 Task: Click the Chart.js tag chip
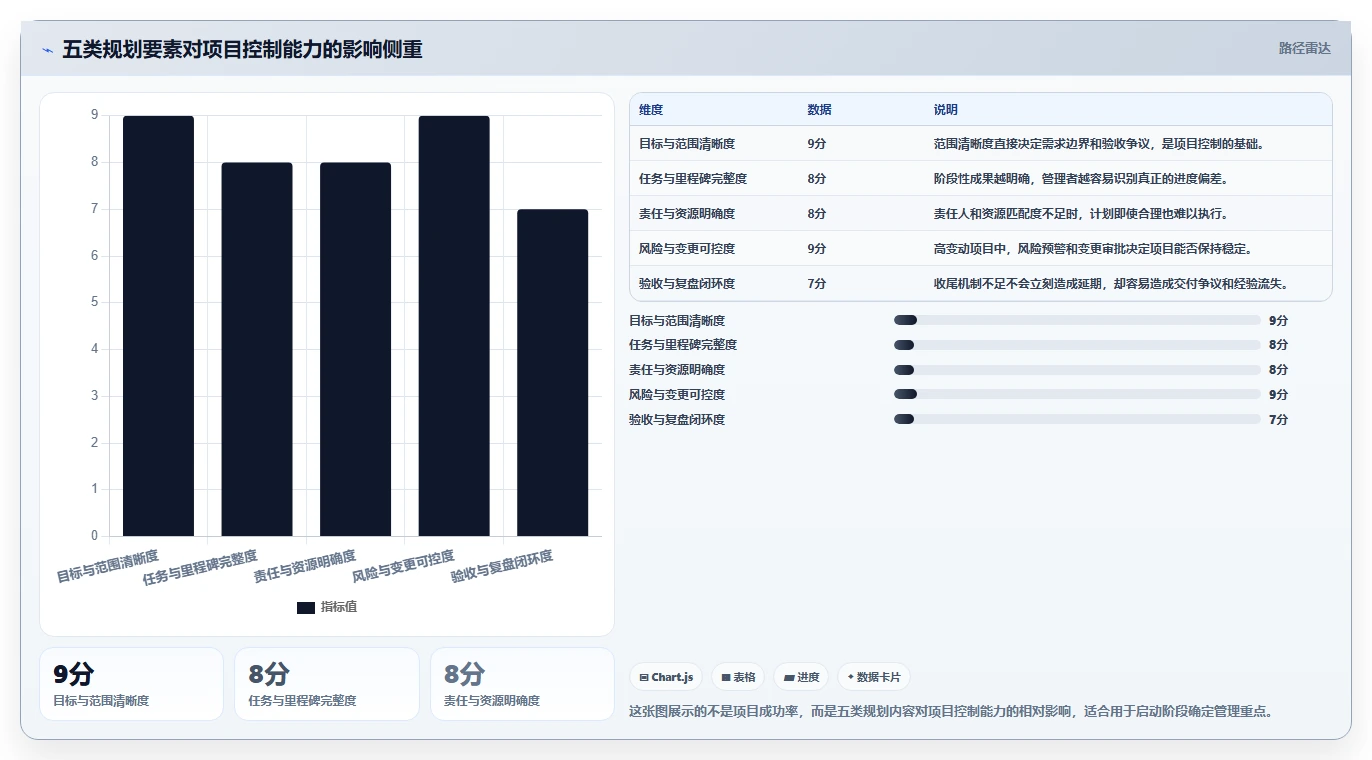coord(666,677)
